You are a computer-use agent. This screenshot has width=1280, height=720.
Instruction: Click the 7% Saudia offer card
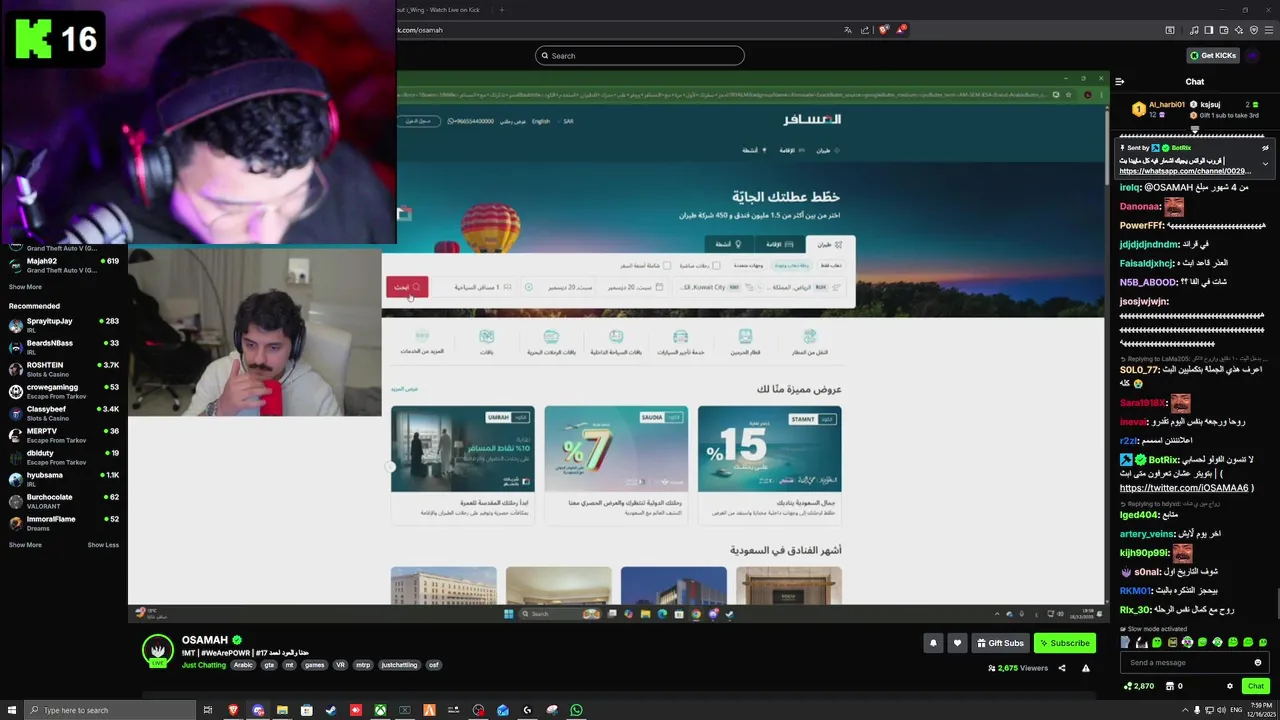coord(616,463)
